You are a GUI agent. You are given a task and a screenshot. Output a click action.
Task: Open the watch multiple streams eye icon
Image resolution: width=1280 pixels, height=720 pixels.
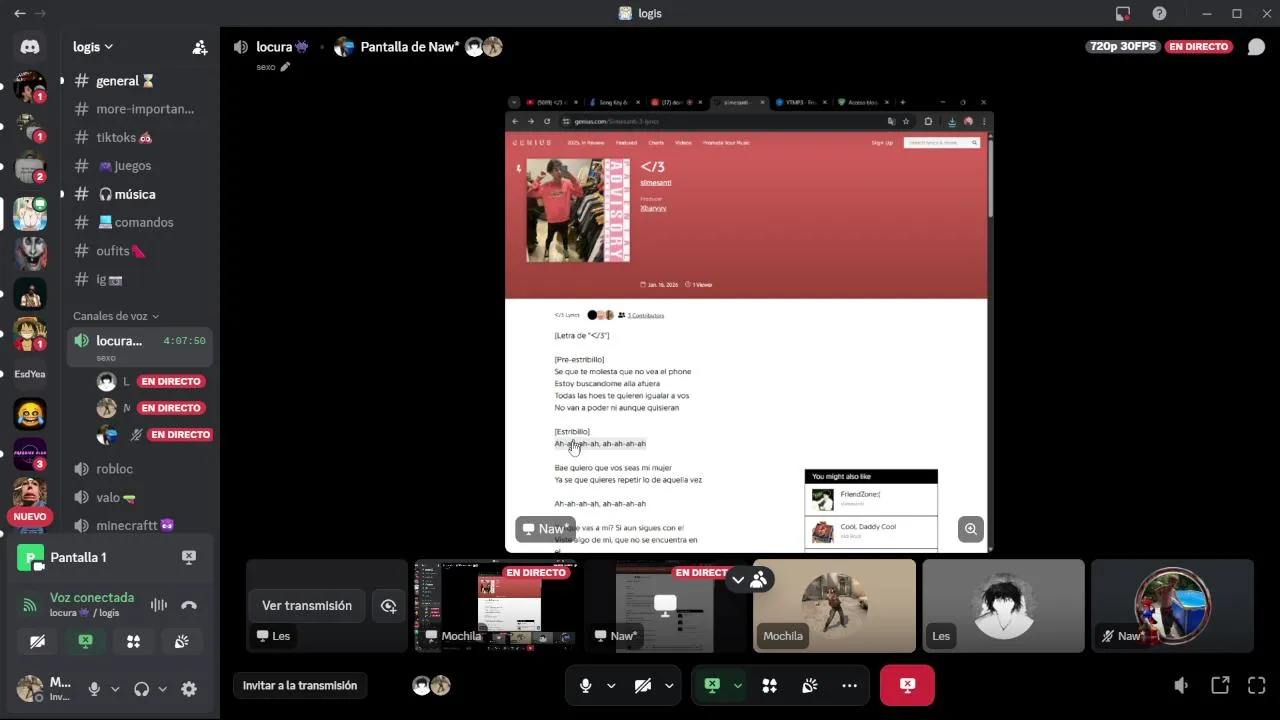389,606
